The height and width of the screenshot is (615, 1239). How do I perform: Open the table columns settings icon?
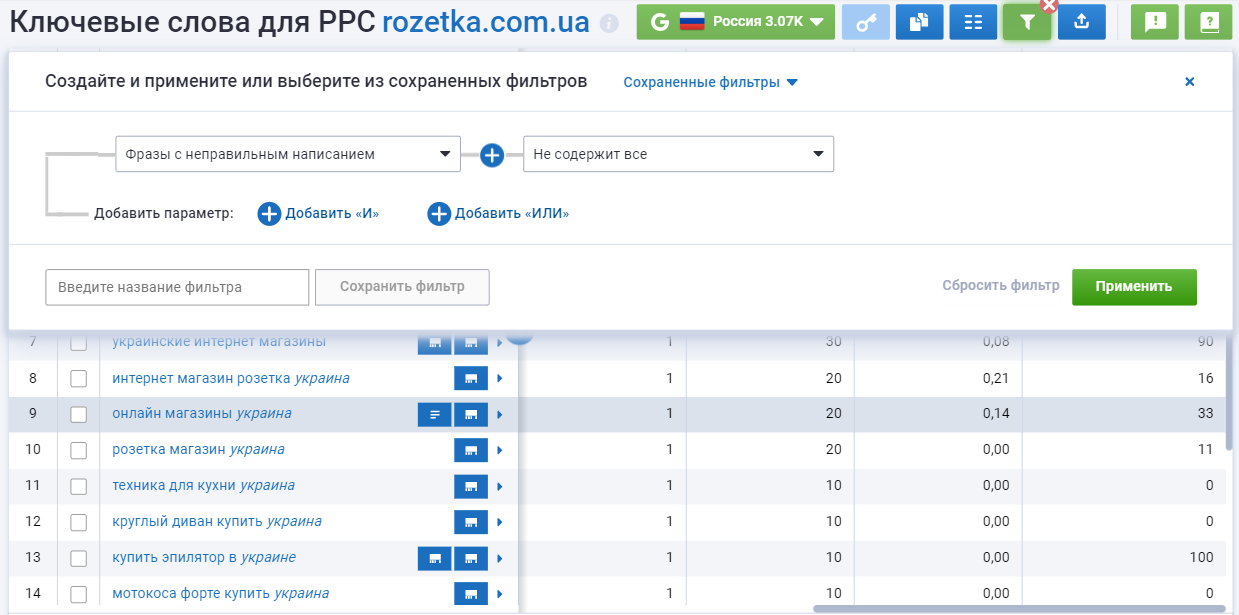973,22
